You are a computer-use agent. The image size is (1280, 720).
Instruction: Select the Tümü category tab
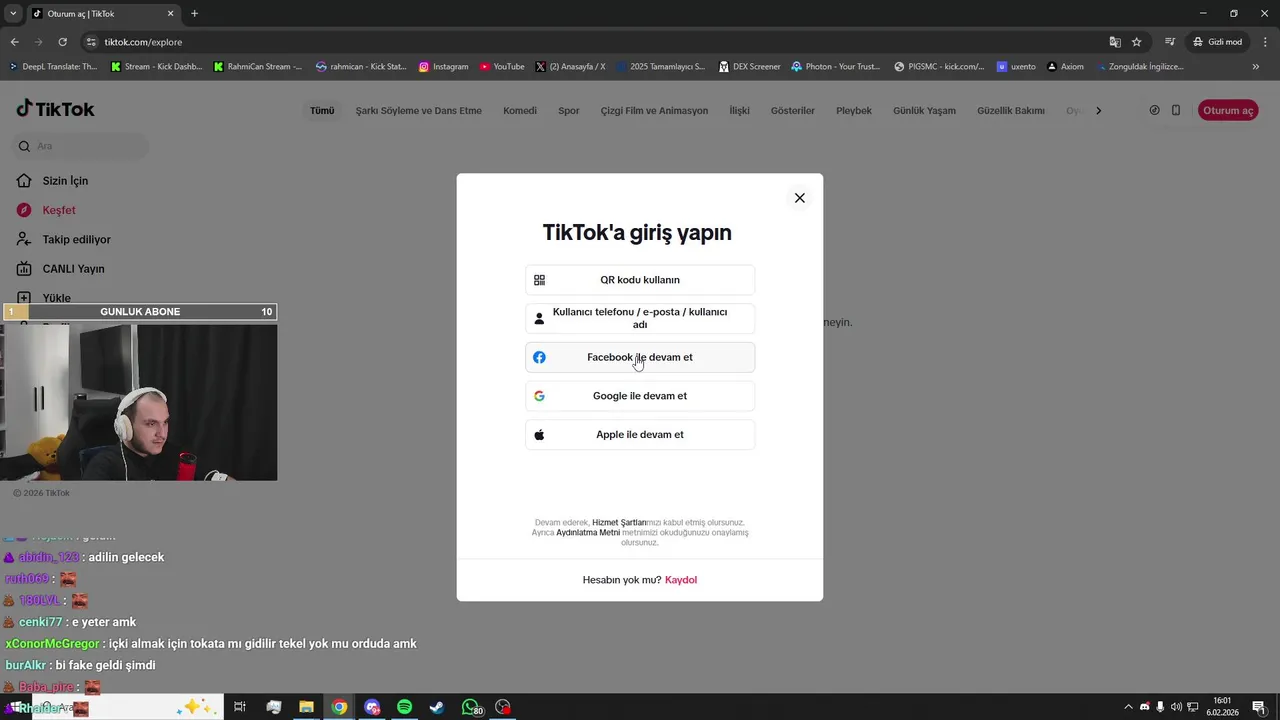(x=322, y=111)
